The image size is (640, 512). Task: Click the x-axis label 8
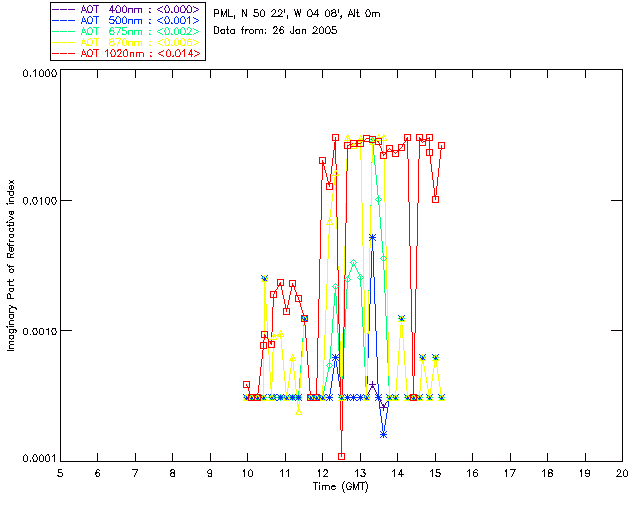173,473
